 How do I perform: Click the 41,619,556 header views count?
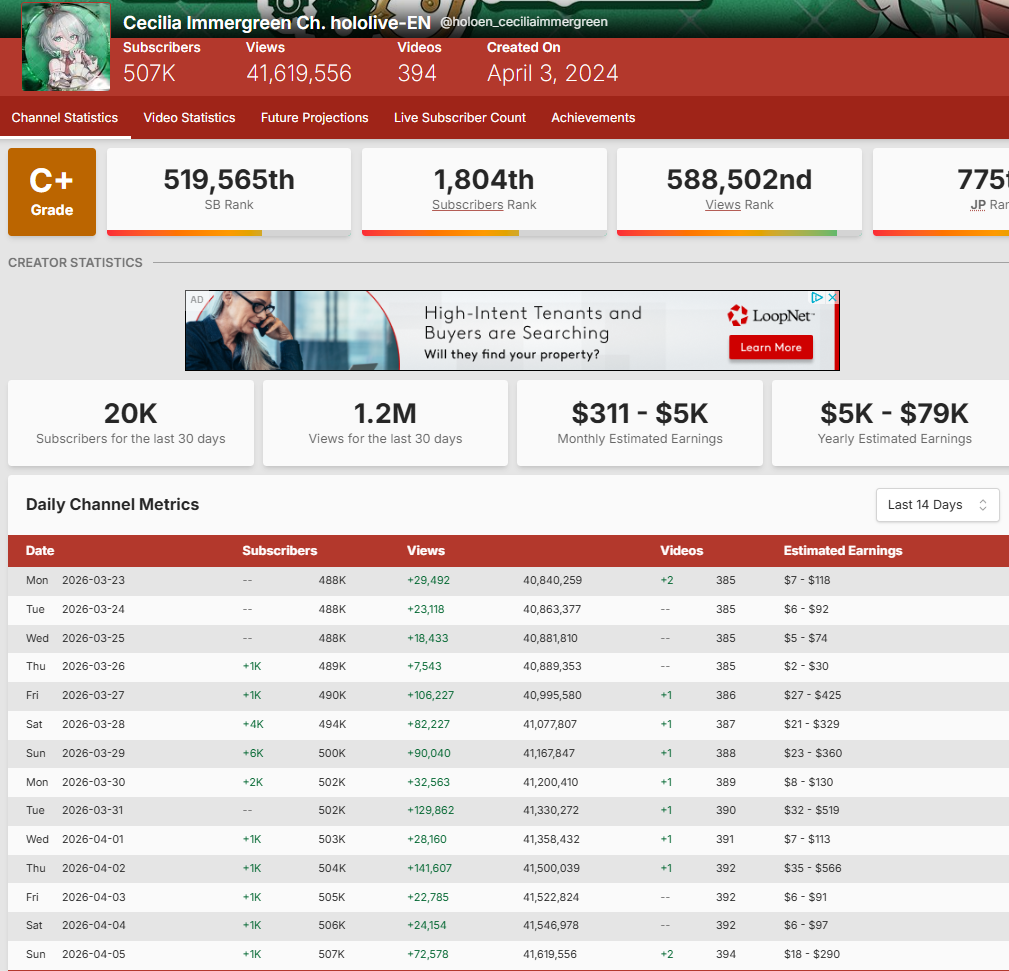pyautogui.click(x=299, y=74)
